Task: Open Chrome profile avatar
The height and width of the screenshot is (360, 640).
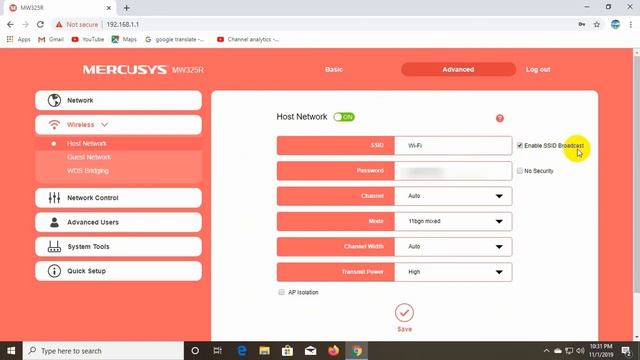Action: [615, 24]
